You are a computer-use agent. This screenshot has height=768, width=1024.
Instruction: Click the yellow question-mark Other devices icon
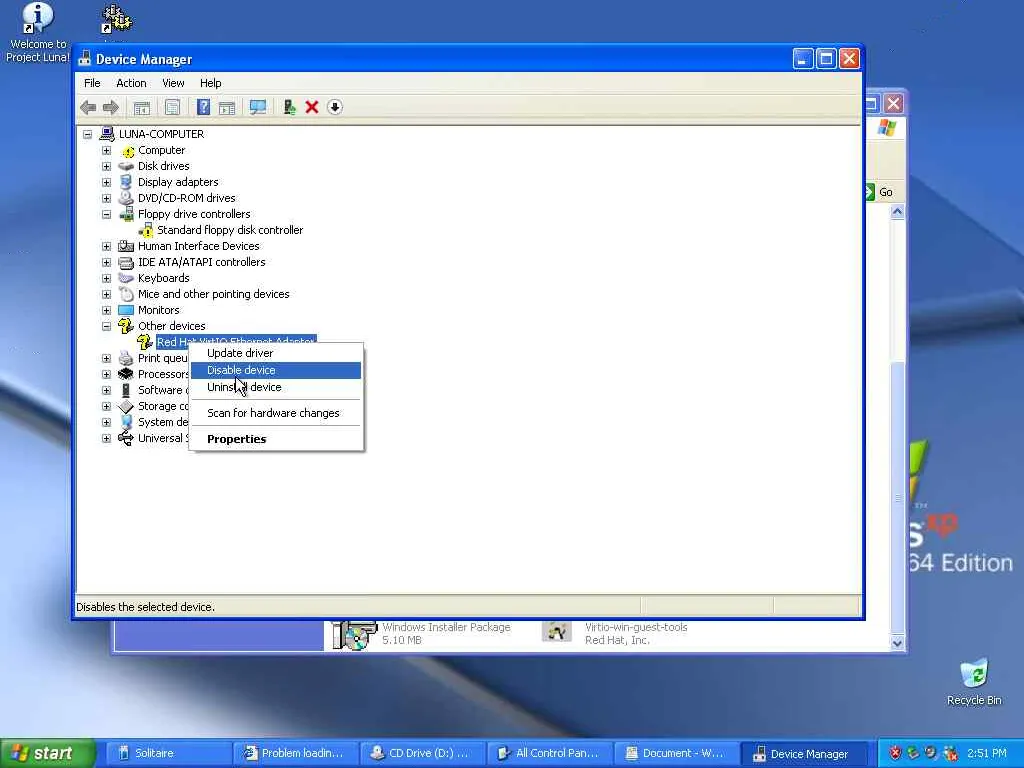point(126,326)
